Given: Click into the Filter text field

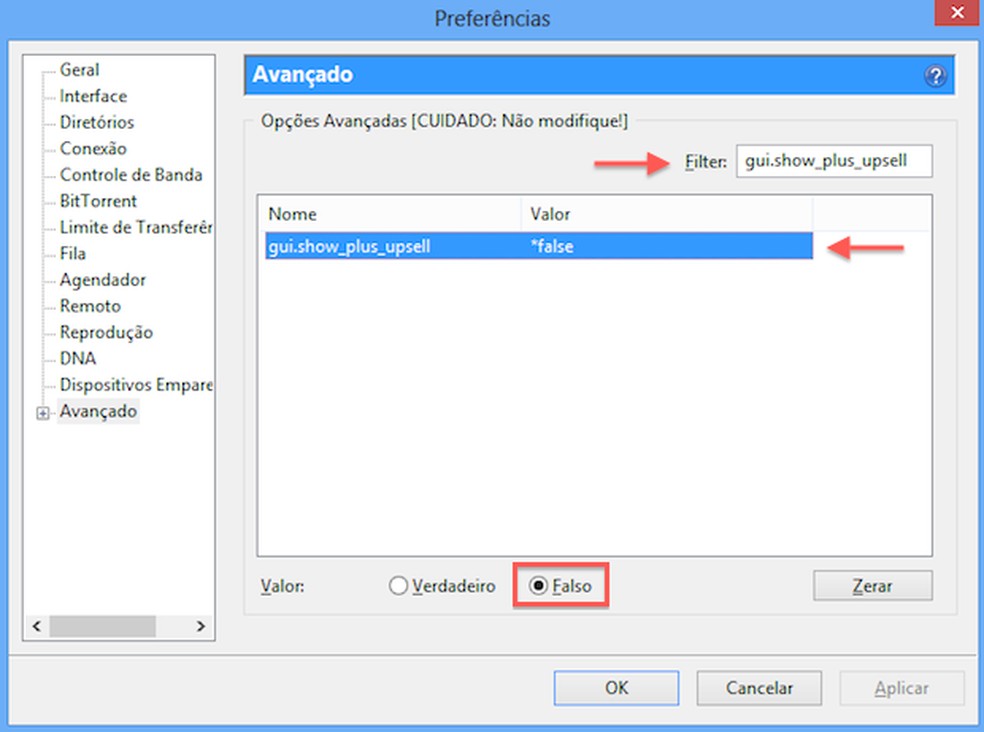Looking at the screenshot, I should (834, 161).
